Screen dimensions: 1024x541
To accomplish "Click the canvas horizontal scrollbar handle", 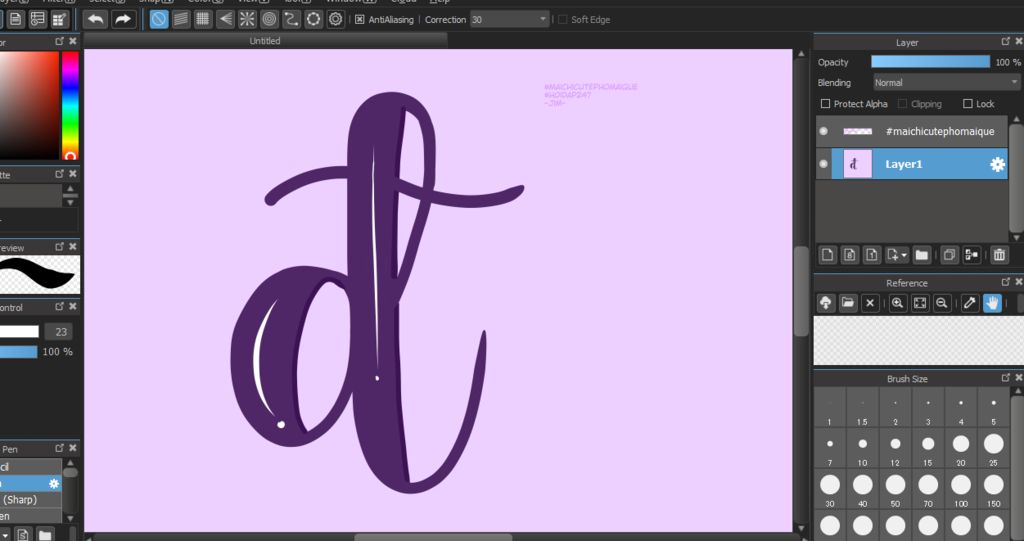I will [x=433, y=538].
